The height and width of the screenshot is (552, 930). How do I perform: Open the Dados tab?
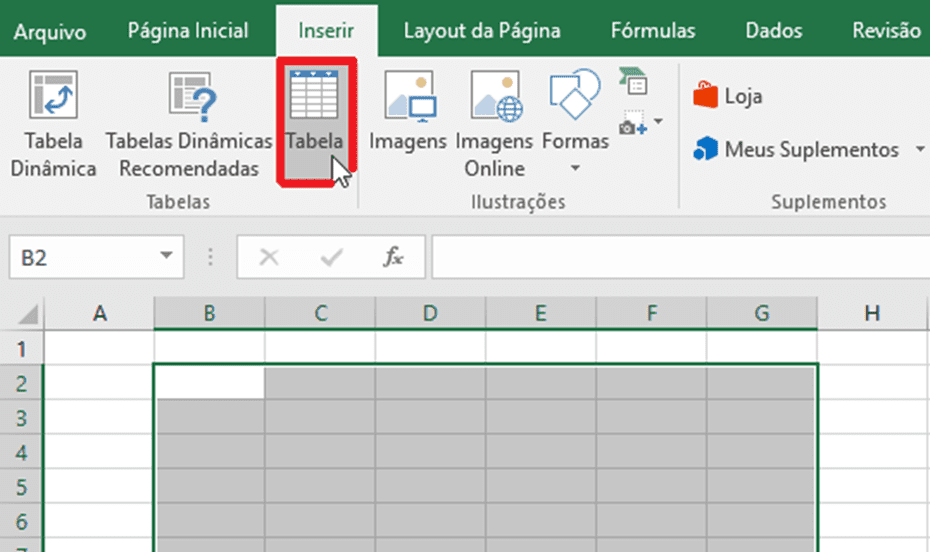[x=773, y=31]
